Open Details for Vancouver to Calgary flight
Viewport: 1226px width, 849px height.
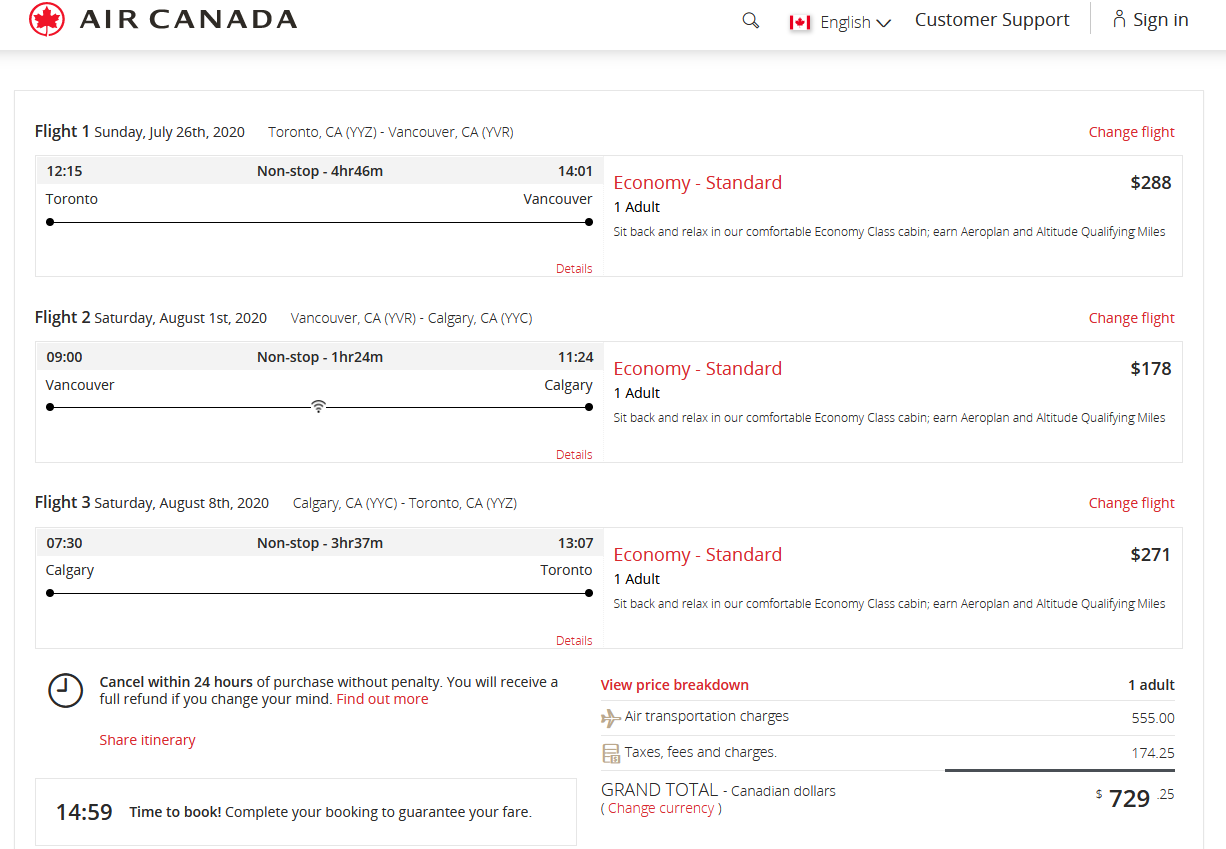tap(574, 454)
